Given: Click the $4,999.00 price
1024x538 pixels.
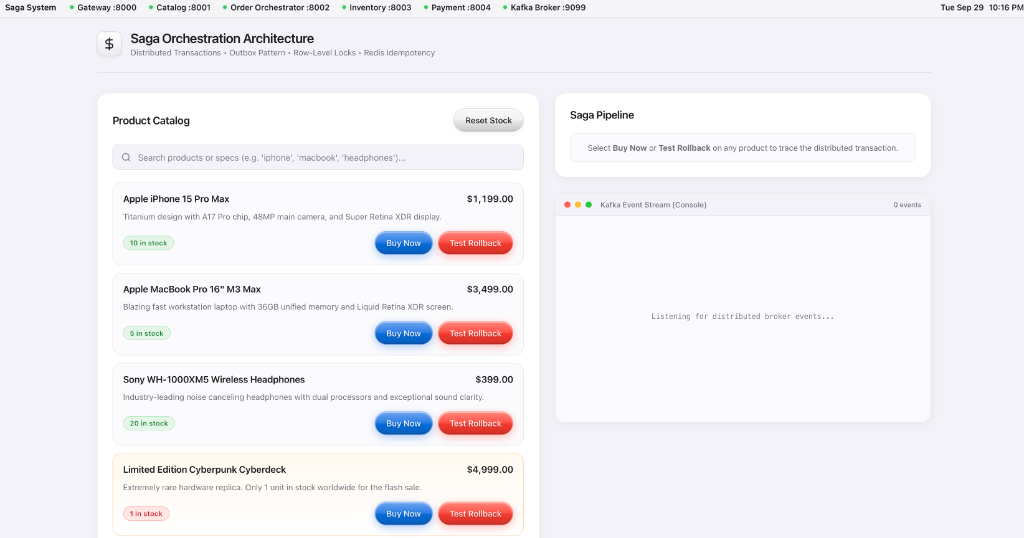Looking at the screenshot, I should point(490,469).
